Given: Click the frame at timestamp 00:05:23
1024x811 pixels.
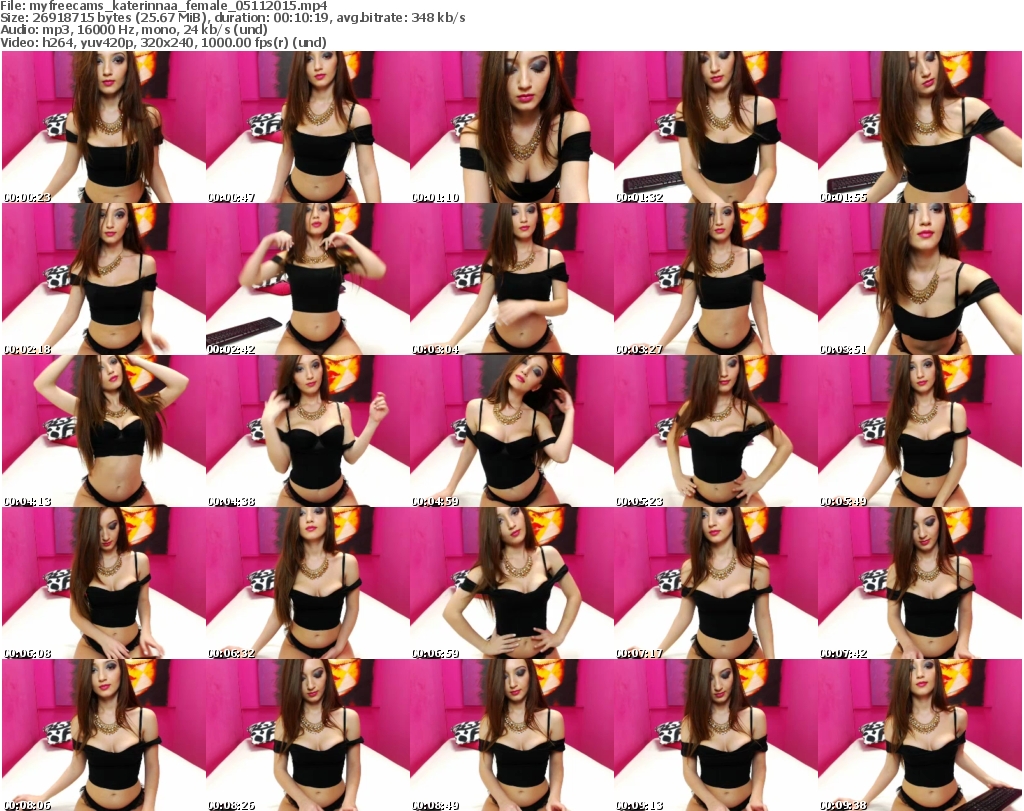Looking at the screenshot, I should [x=715, y=431].
